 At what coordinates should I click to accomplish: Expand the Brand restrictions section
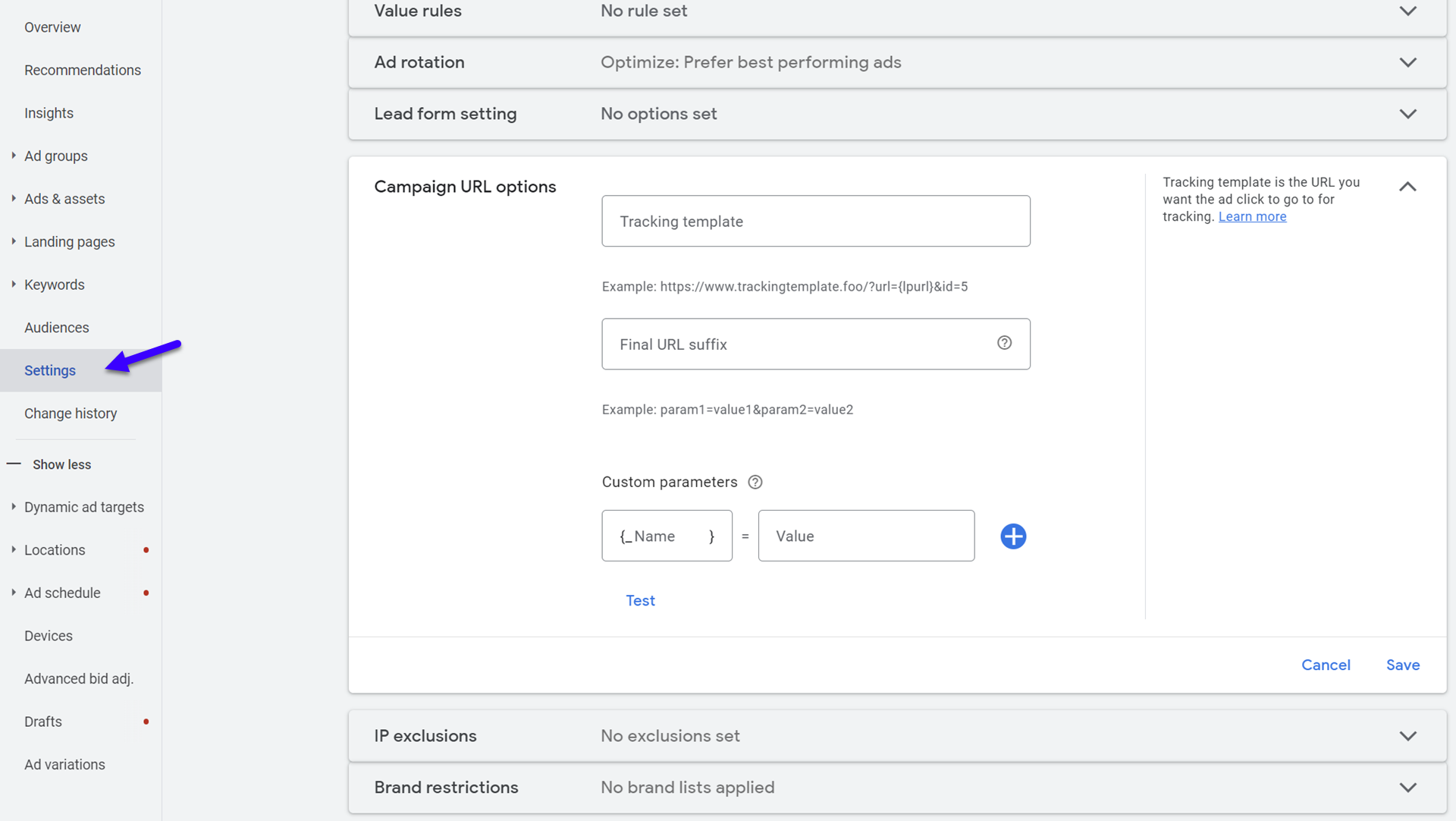click(x=1407, y=788)
